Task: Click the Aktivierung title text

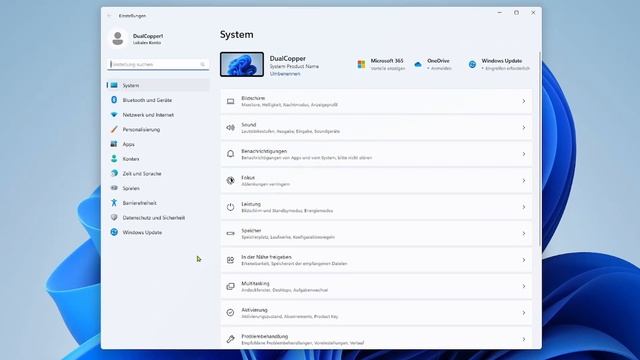Action: coord(254,310)
